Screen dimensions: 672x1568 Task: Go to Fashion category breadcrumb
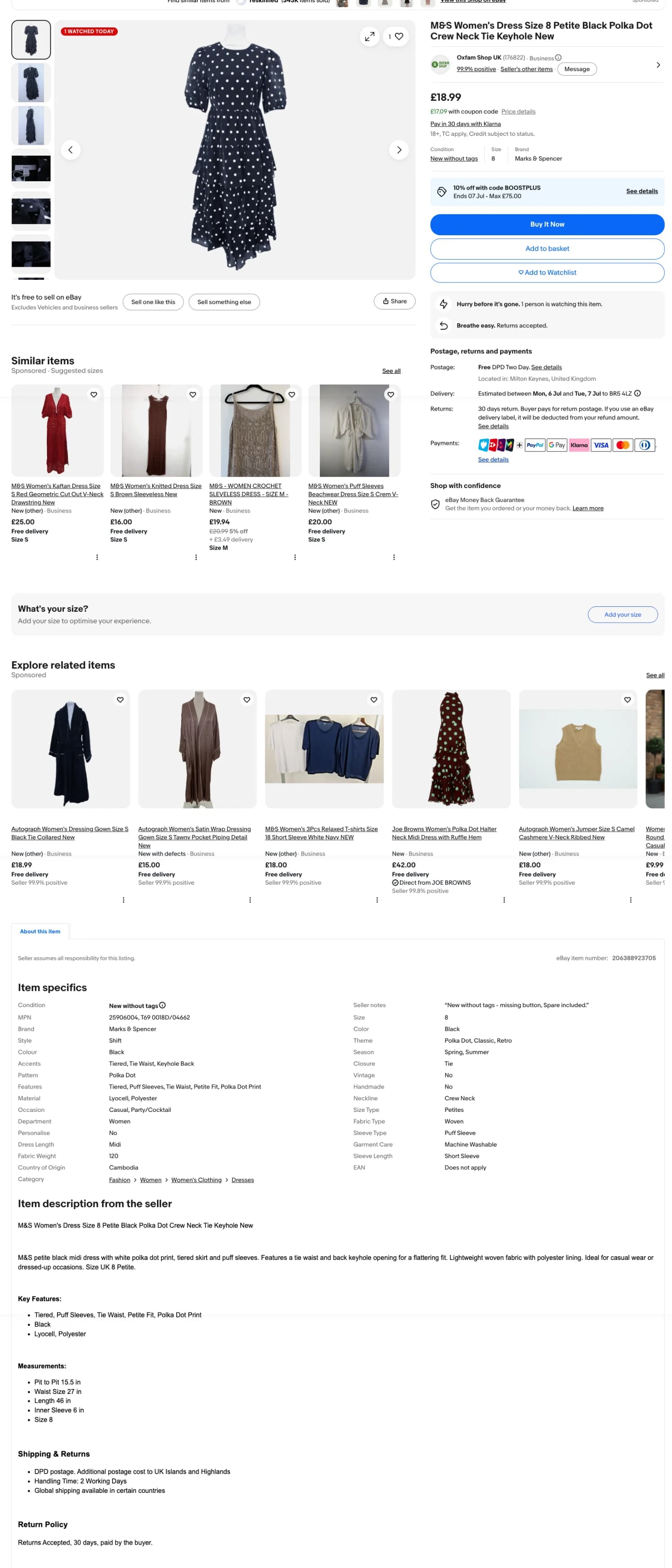pos(119,1180)
